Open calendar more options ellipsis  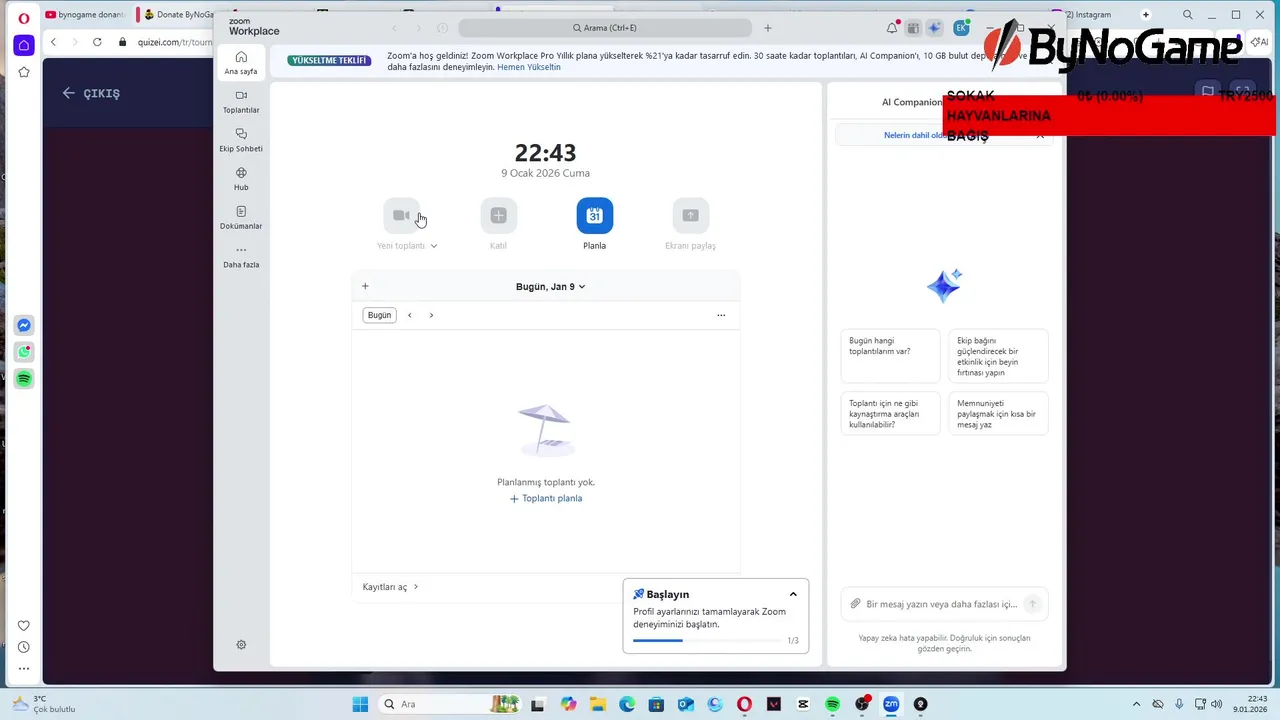[x=721, y=315]
